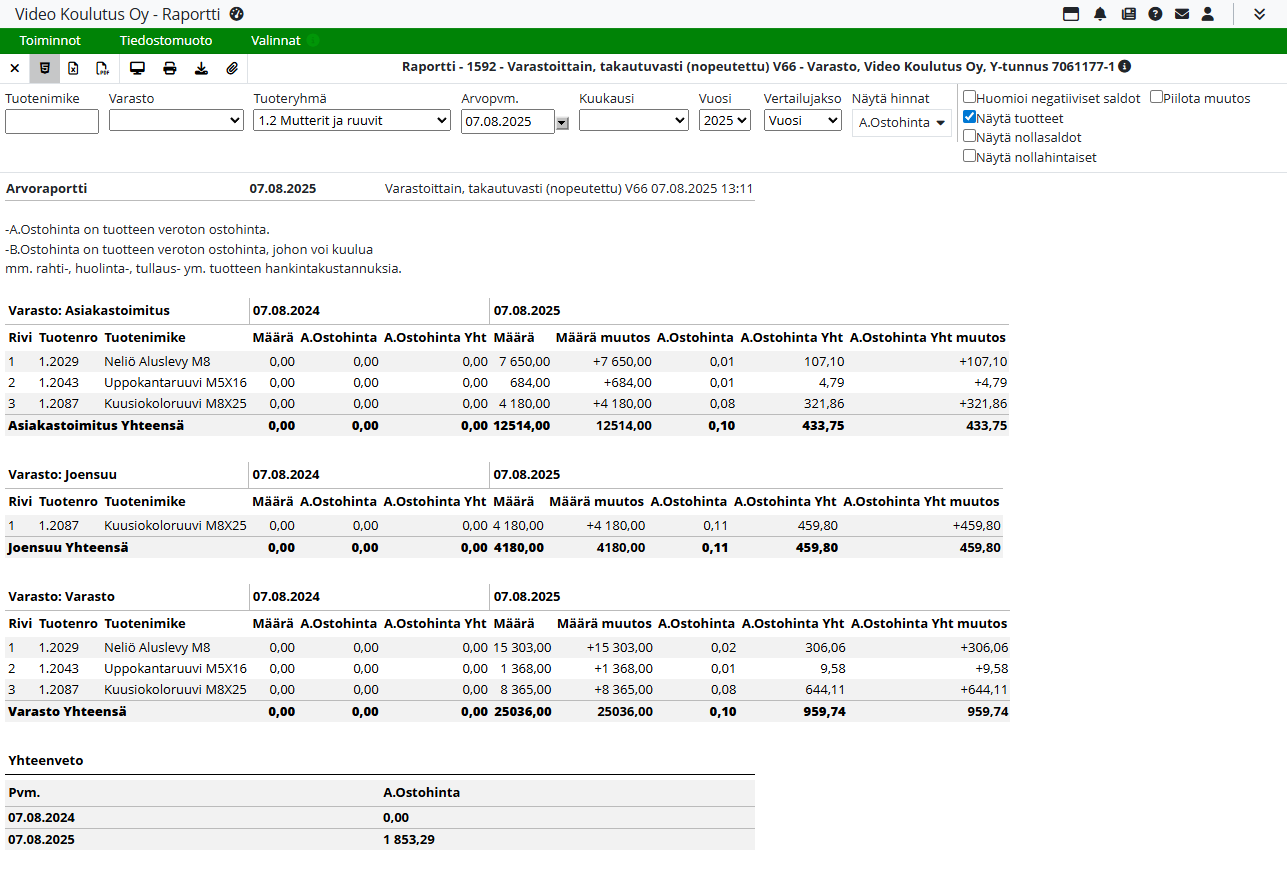Click the printer icon in toolbar

(x=170, y=69)
